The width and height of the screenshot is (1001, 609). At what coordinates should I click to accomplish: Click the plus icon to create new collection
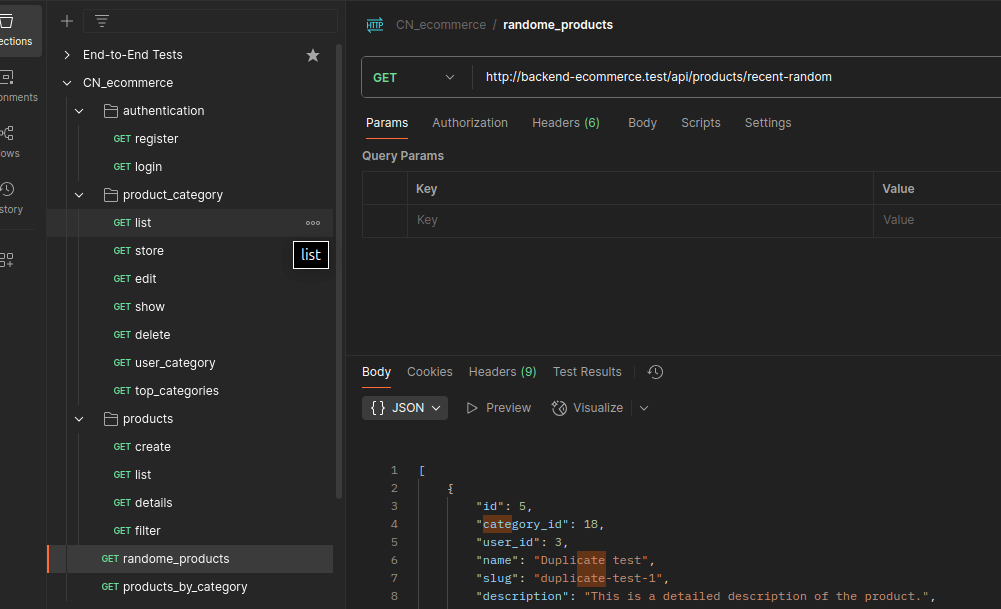click(67, 21)
